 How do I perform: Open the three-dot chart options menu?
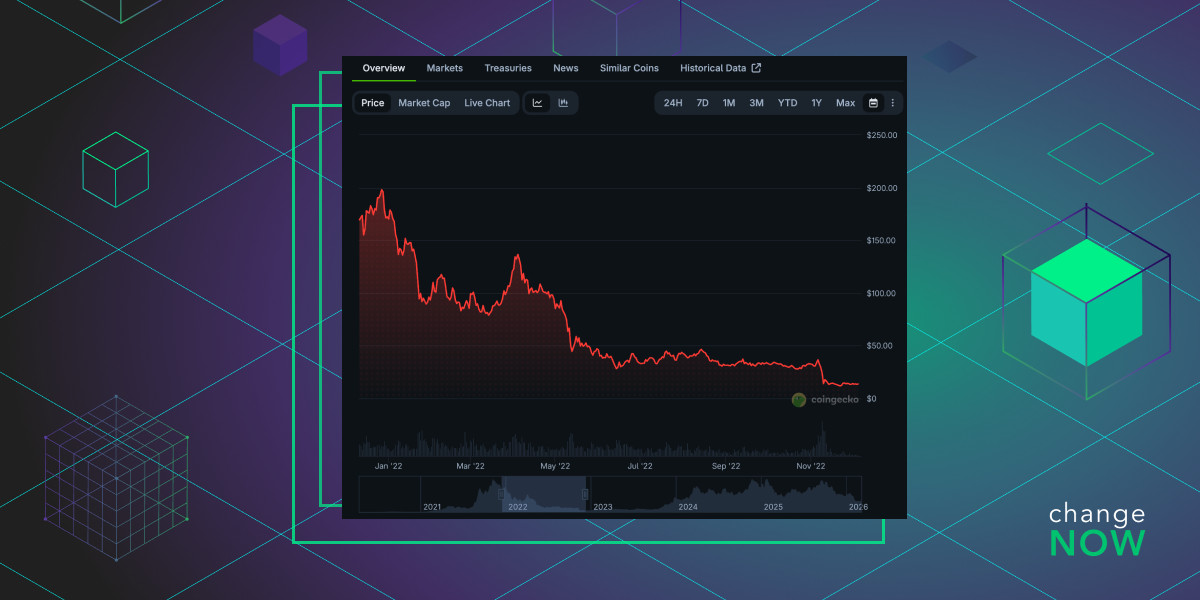tap(892, 103)
